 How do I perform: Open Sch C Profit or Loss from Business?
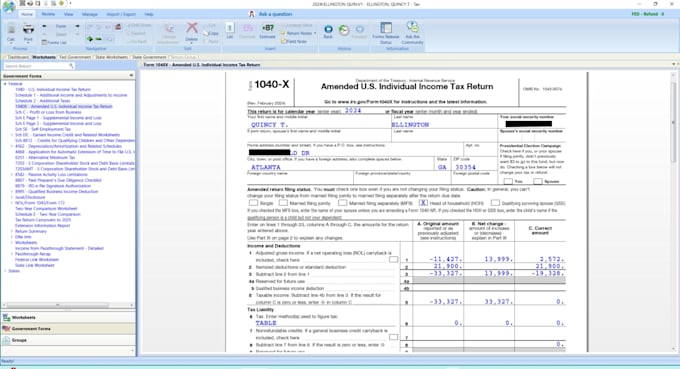tap(48, 112)
